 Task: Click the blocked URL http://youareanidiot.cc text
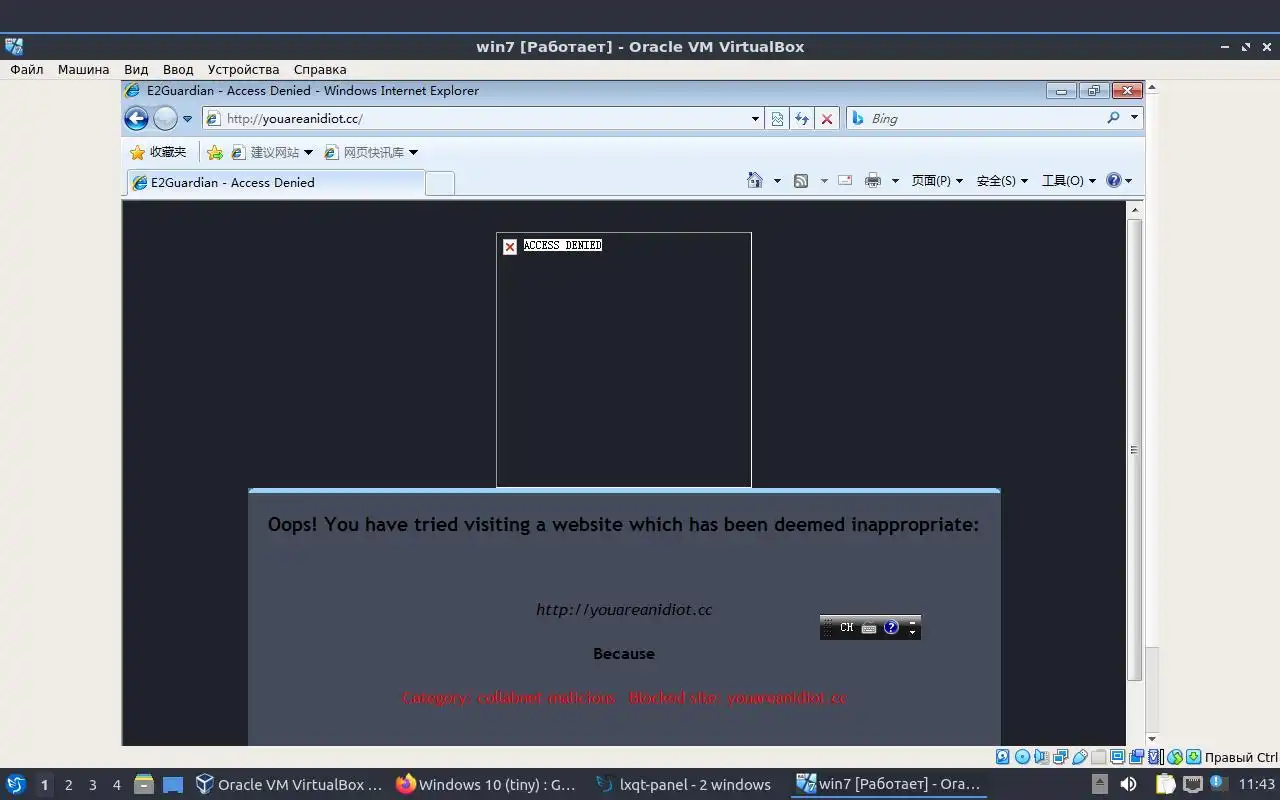click(624, 609)
